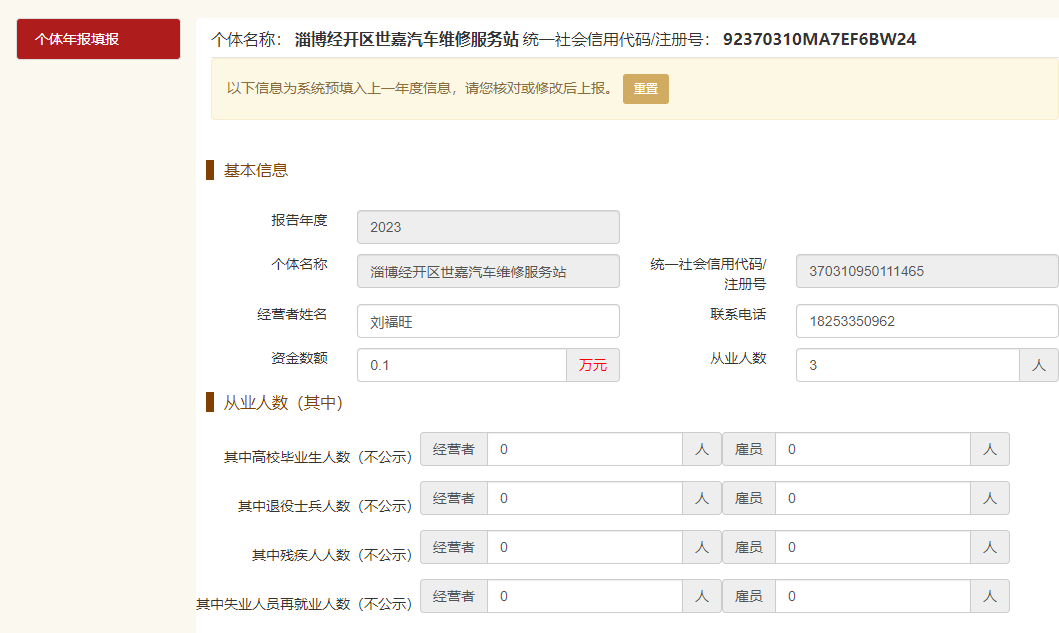Click the 其中残疾人人数（不公示） label
The height and width of the screenshot is (633, 1059).
click(332, 555)
